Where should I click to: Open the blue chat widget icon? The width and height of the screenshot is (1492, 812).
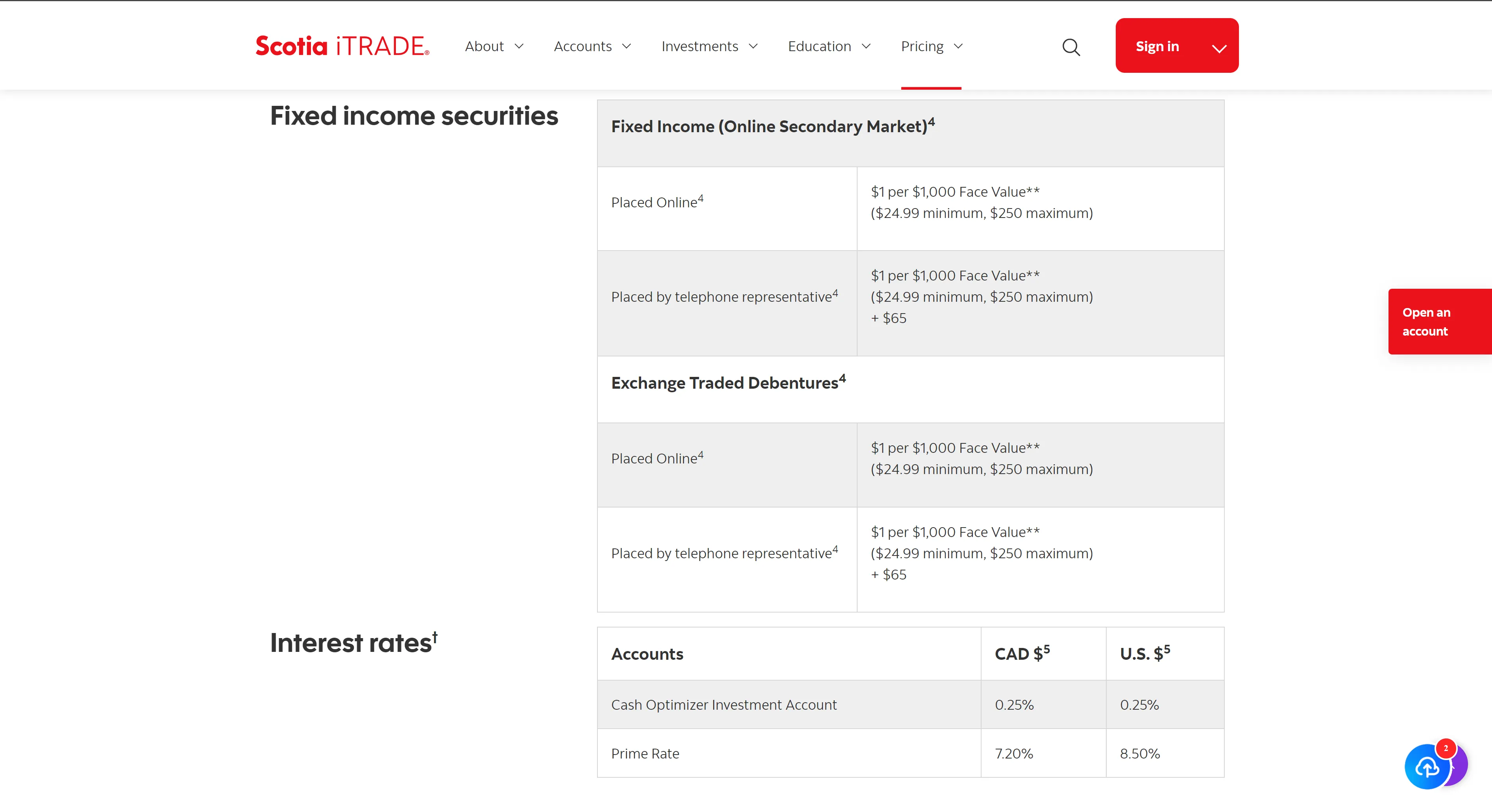tap(1427, 767)
